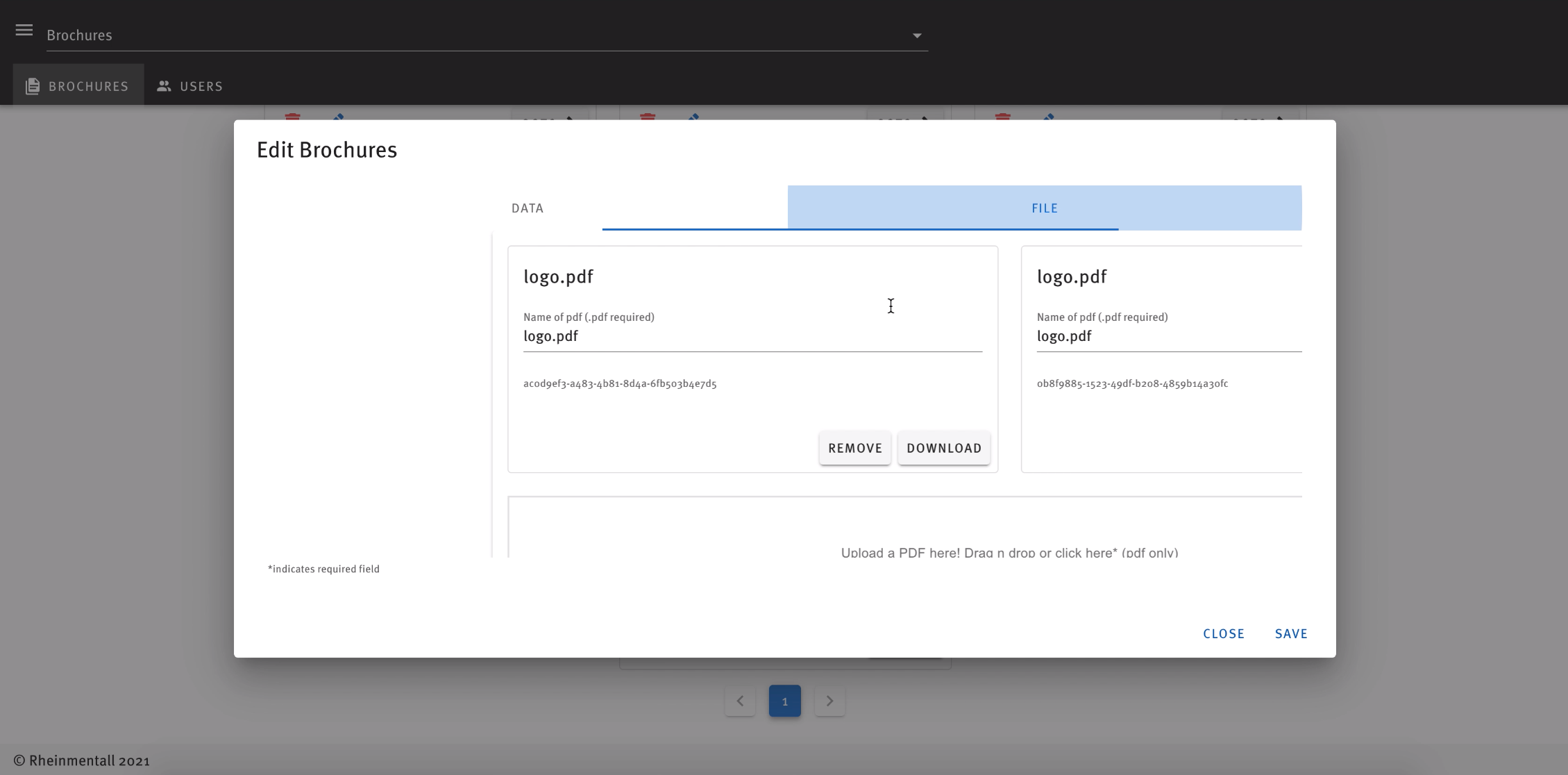The width and height of the screenshot is (1568, 775).
Task: Click the first file's UUID text
Action: [619, 383]
